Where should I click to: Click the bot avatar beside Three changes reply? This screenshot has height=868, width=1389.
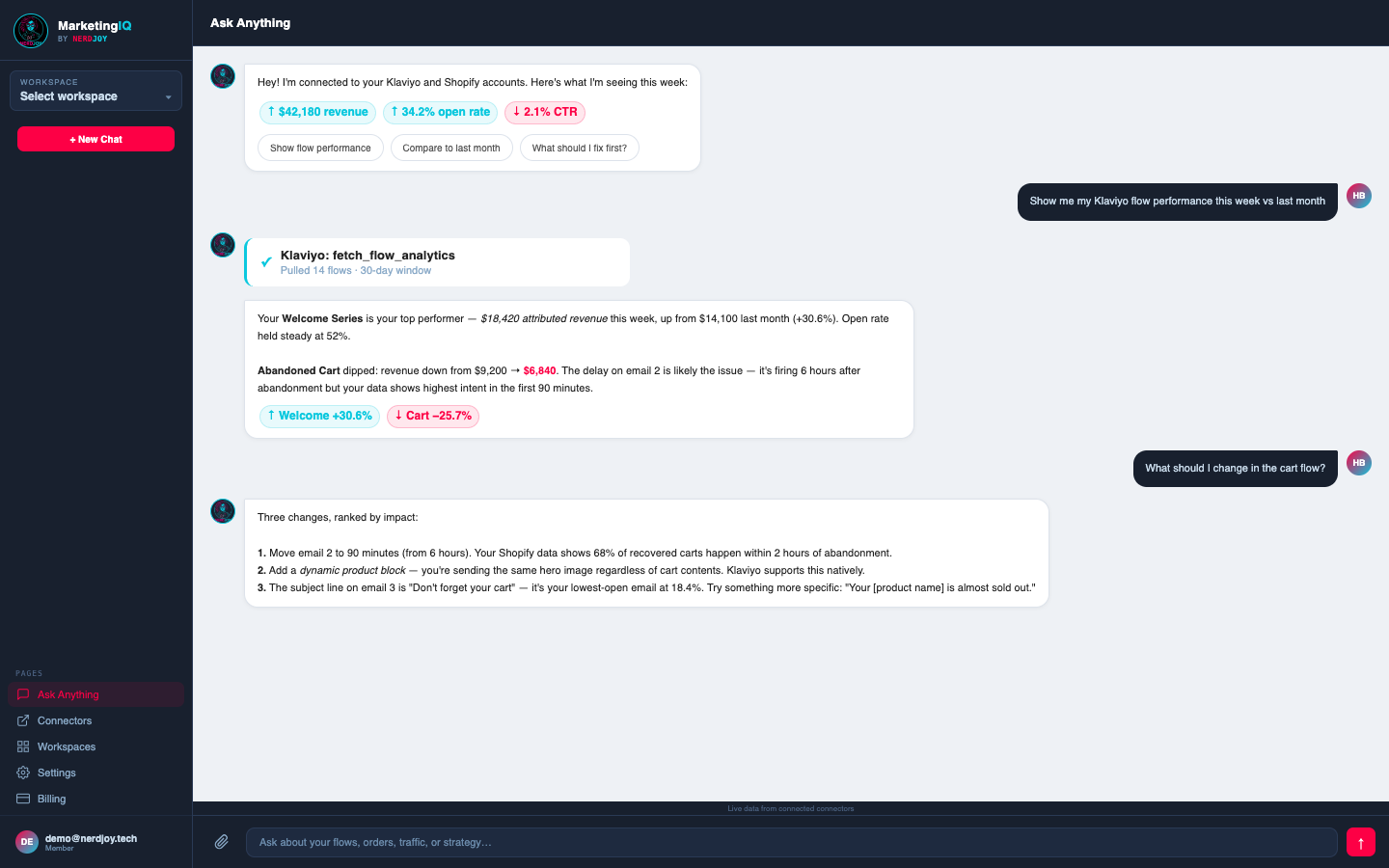223,511
